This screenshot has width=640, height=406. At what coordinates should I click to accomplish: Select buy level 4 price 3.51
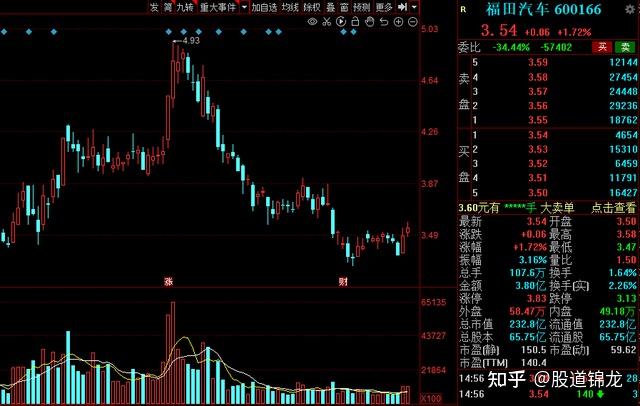coord(538,178)
